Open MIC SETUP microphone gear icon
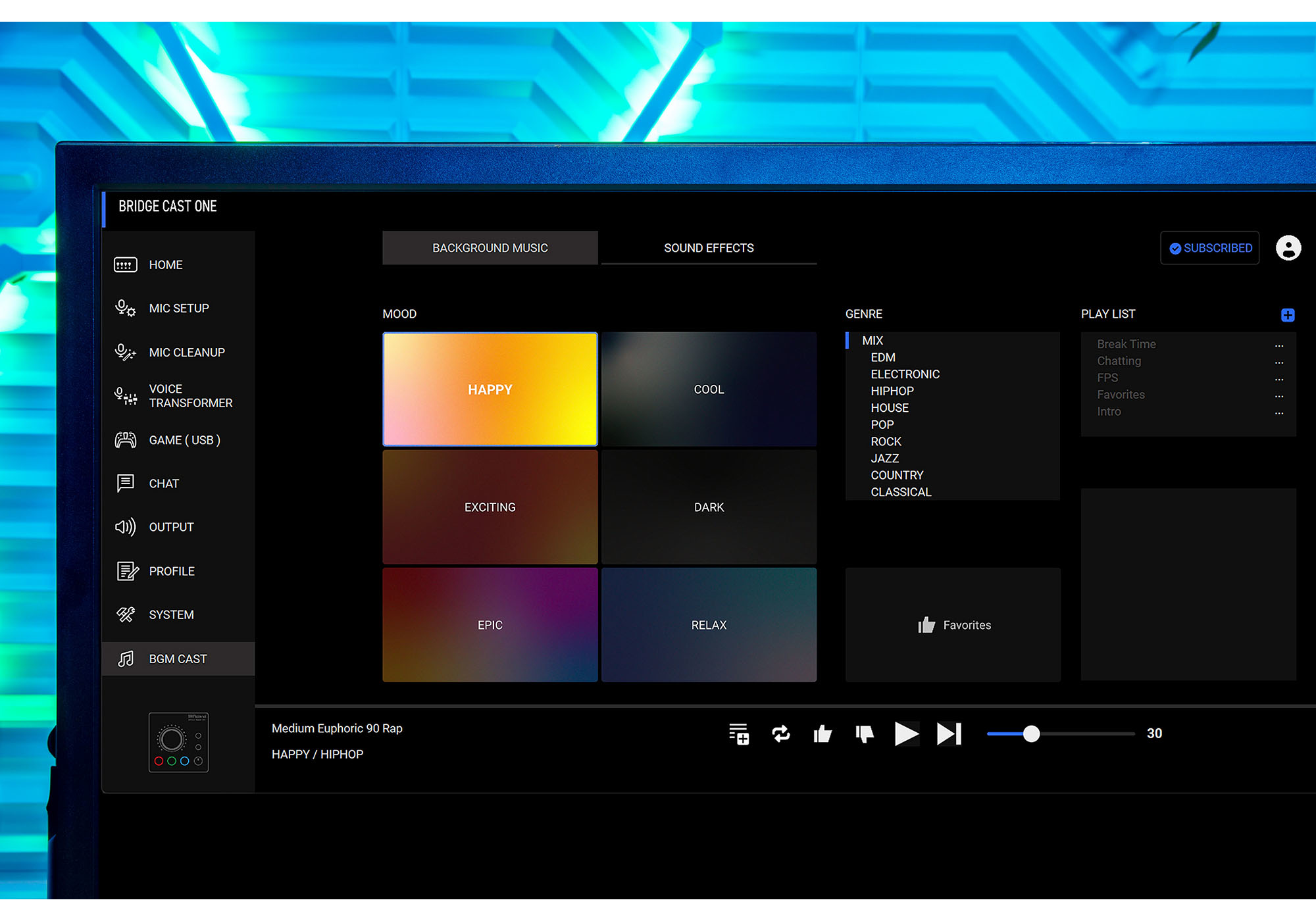The image size is (1316, 921). 125,308
